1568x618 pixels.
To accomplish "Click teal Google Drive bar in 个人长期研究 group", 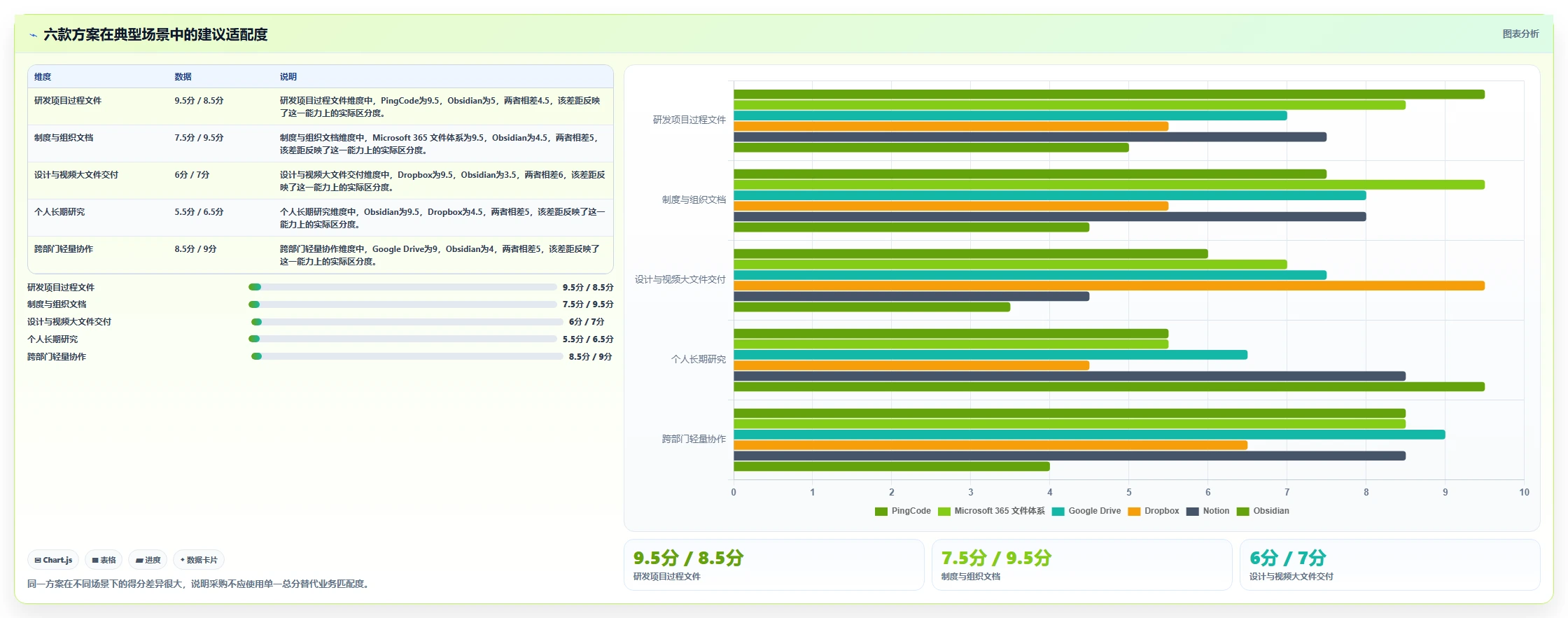I will 990,355.
